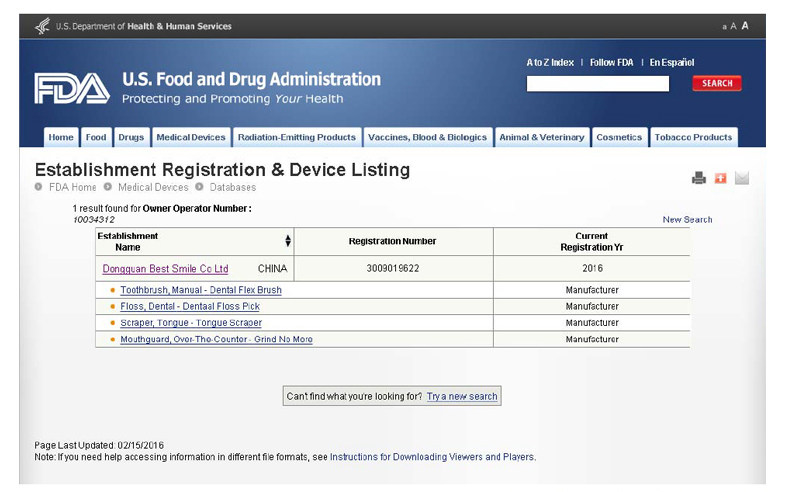The height and width of the screenshot is (492, 790).
Task: Switch to the Cosmetics tab
Action: (x=619, y=137)
